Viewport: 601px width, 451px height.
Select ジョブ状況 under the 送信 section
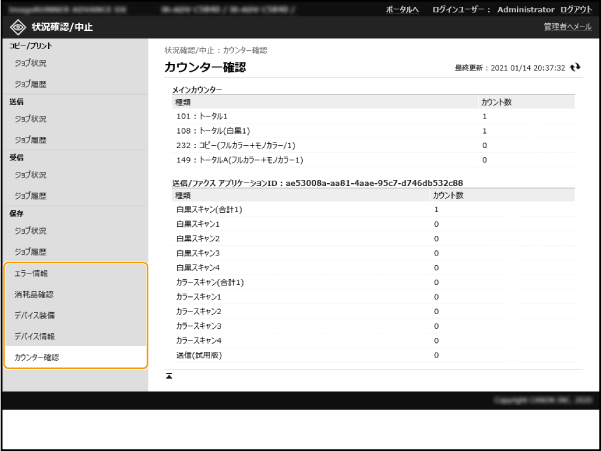pos(30,119)
